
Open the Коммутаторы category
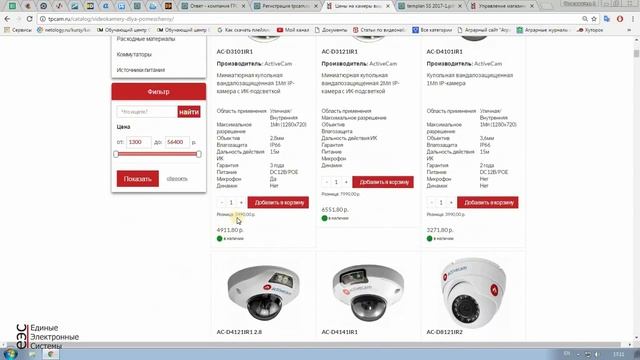[x=134, y=54]
